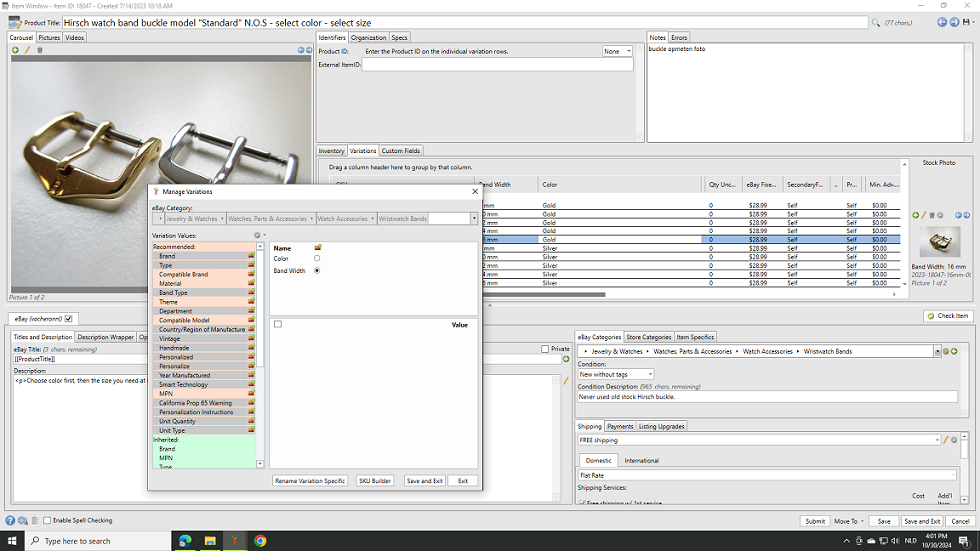Toggle Enable Spell Checking checkbox
Viewport: 980px width, 551px height.
47,521
